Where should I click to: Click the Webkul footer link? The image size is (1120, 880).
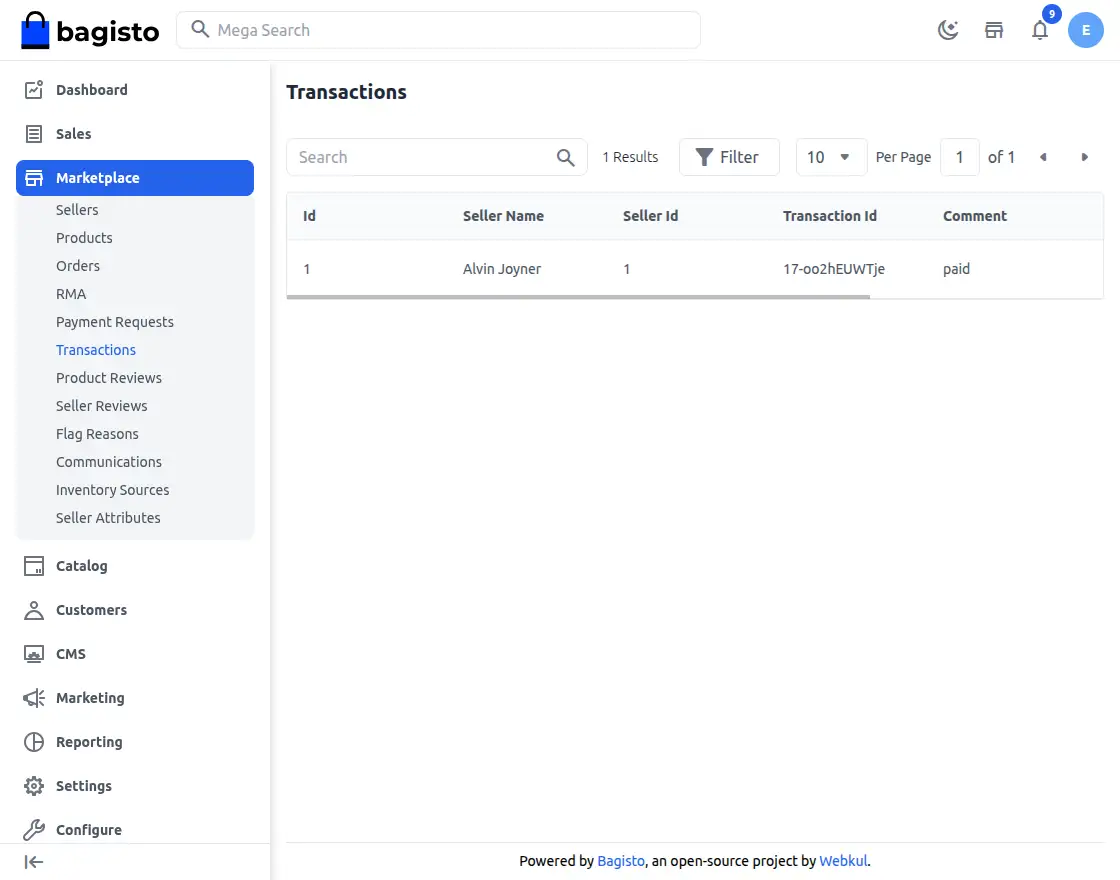pos(843,861)
